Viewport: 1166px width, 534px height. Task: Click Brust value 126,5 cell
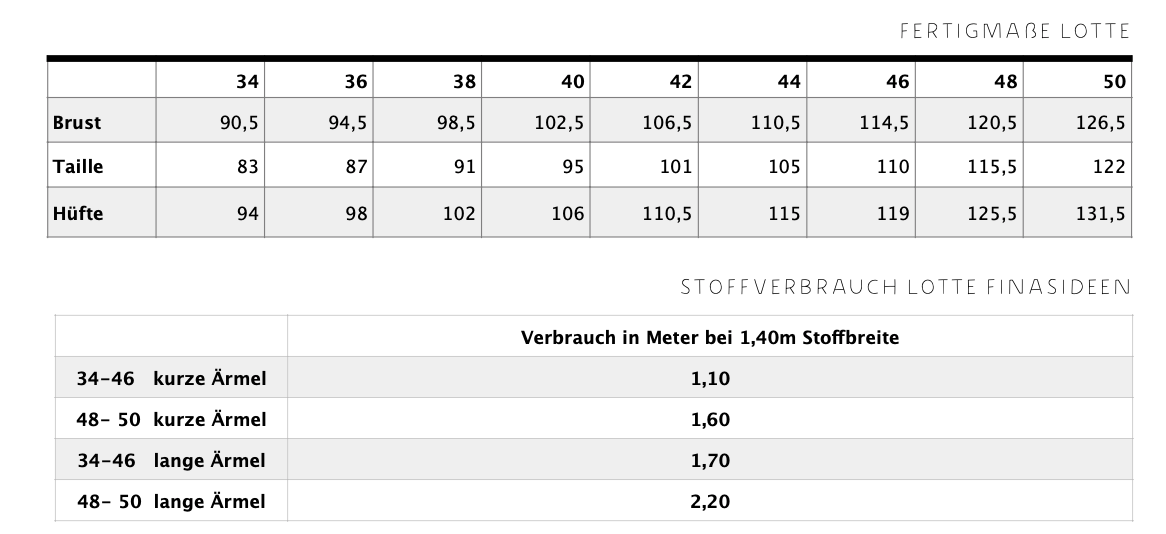coord(1103,124)
